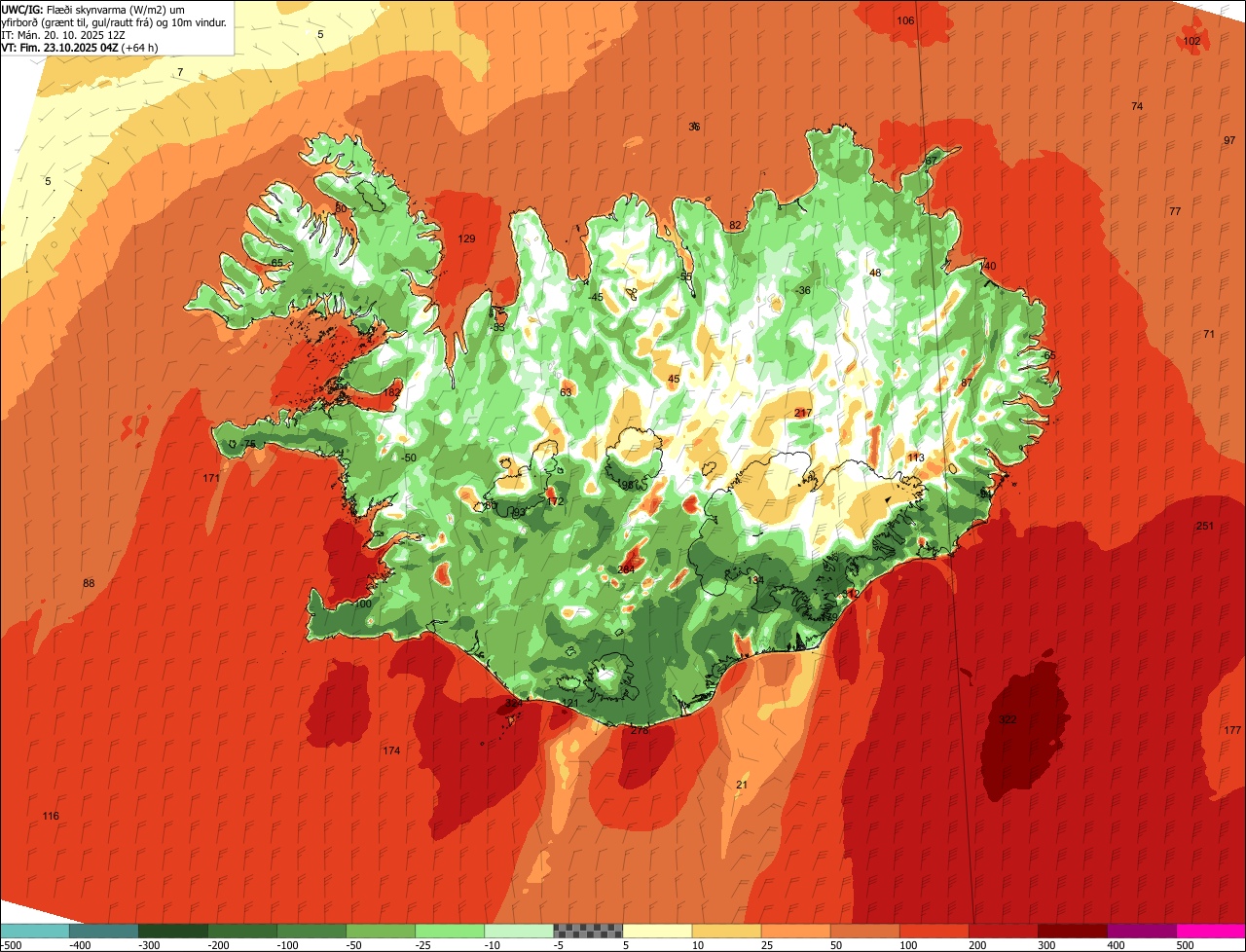Click the flux value '106' on the map
1246x952 pixels.
[905, 20]
